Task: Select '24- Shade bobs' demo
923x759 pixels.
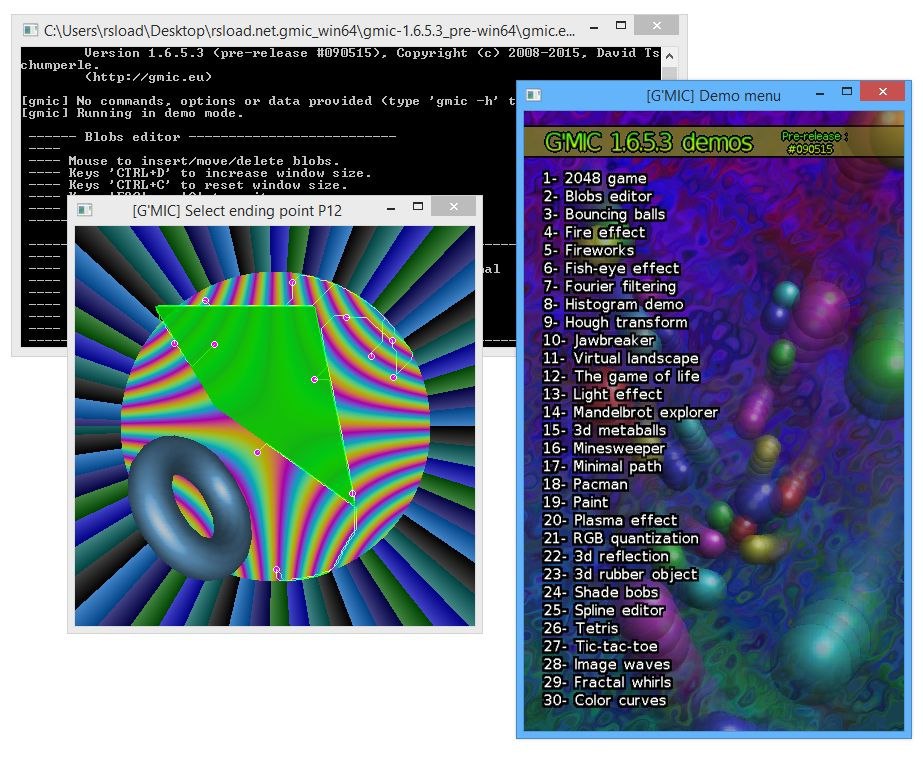Action: pos(600,592)
